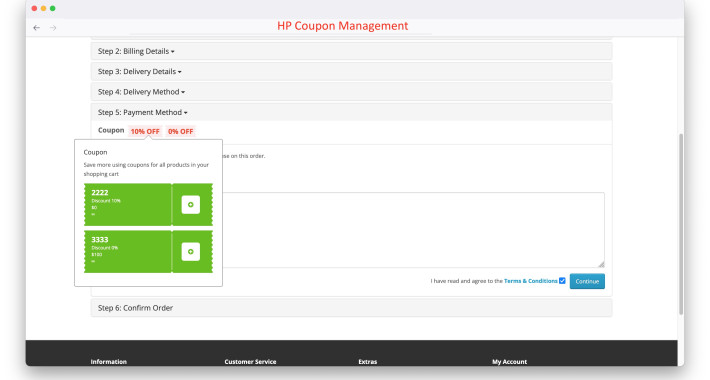This screenshot has width=710, height=380.
Task: Click the Information footer heading
Action: pos(109,361)
